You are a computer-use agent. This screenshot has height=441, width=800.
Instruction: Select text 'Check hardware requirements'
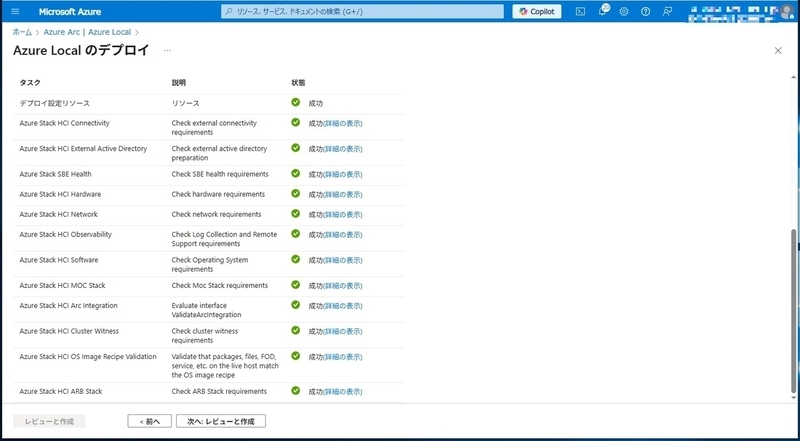pos(218,194)
